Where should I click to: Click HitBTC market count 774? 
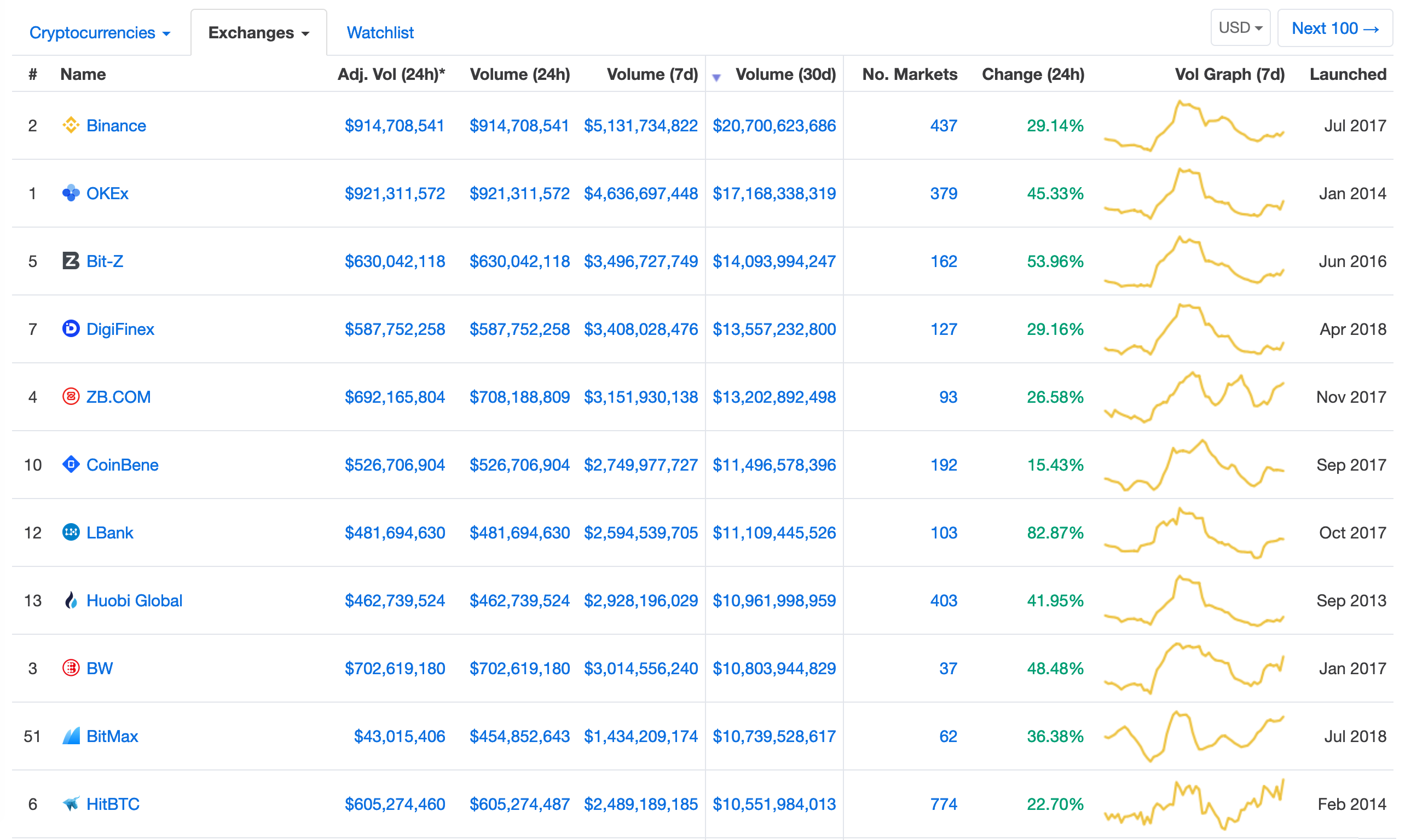click(944, 805)
